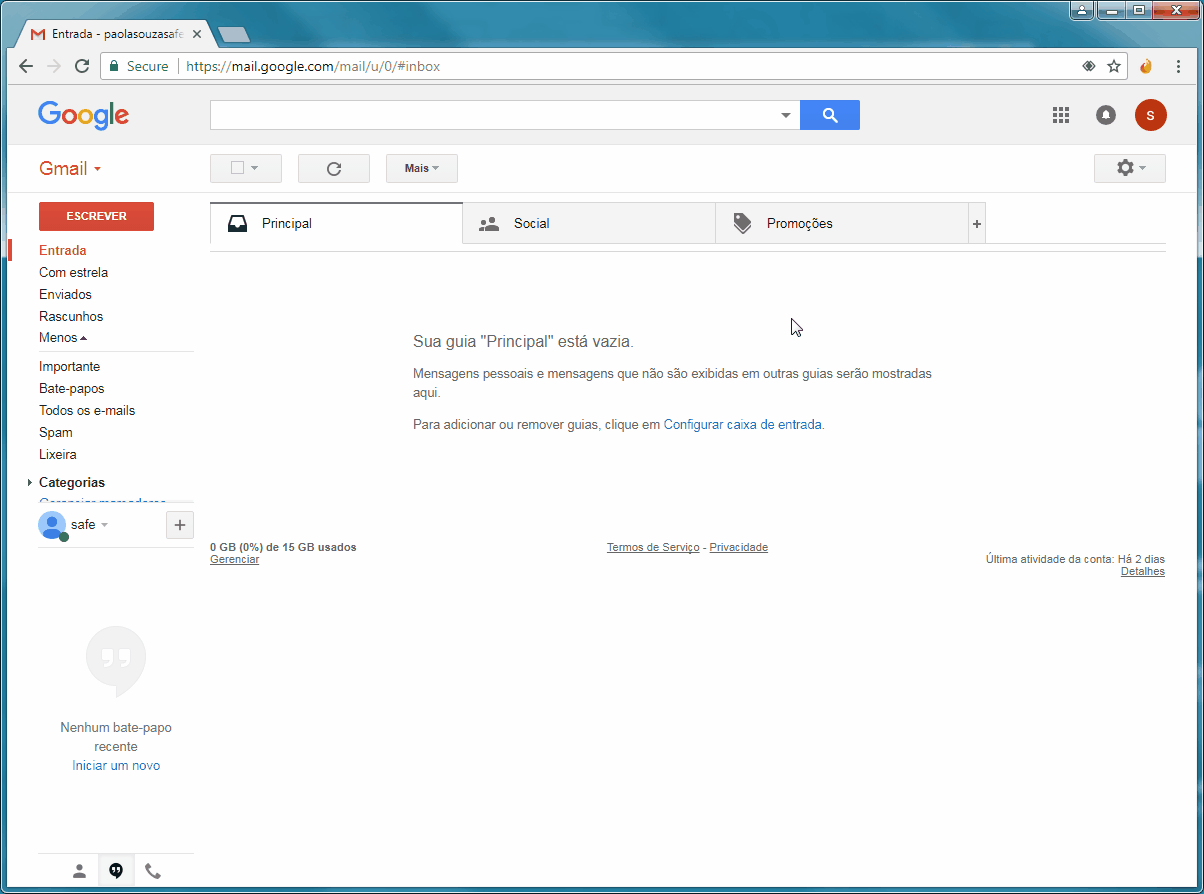The image size is (1204, 894).
Task: Toggle the select-all messages checkbox
Action: [x=237, y=168]
